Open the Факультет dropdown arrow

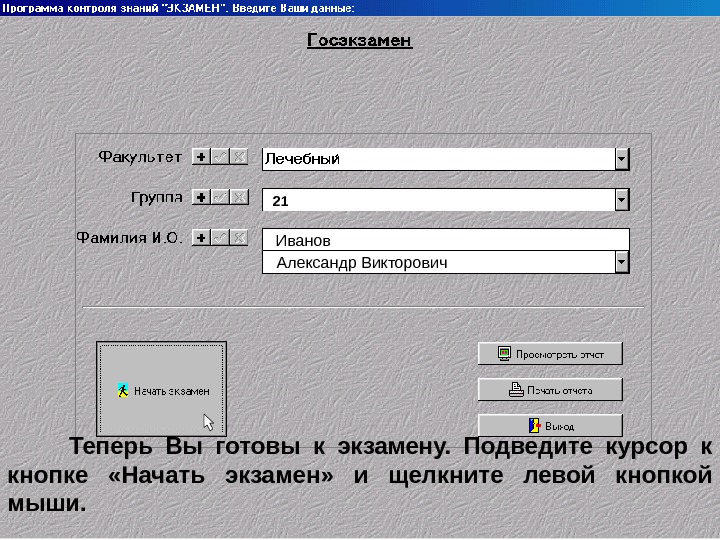622,159
